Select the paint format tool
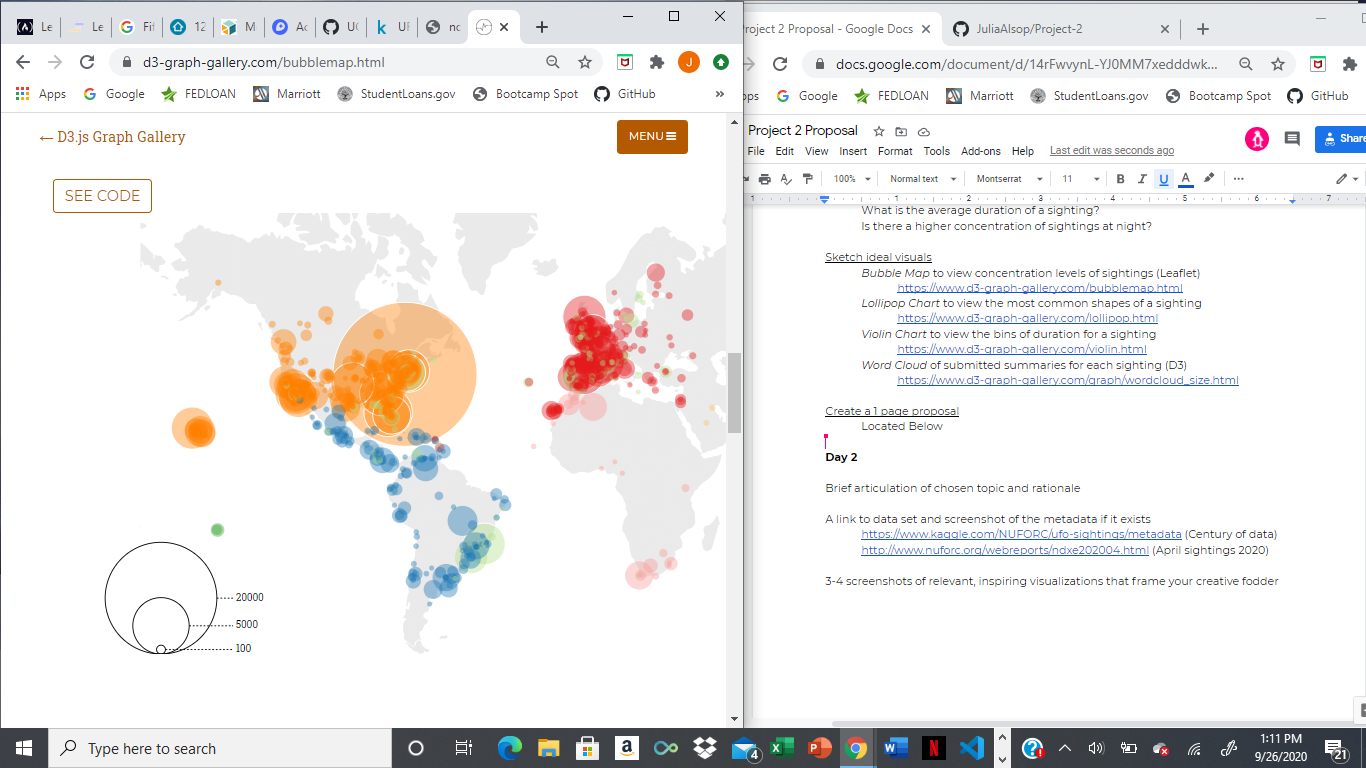 coord(808,179)
